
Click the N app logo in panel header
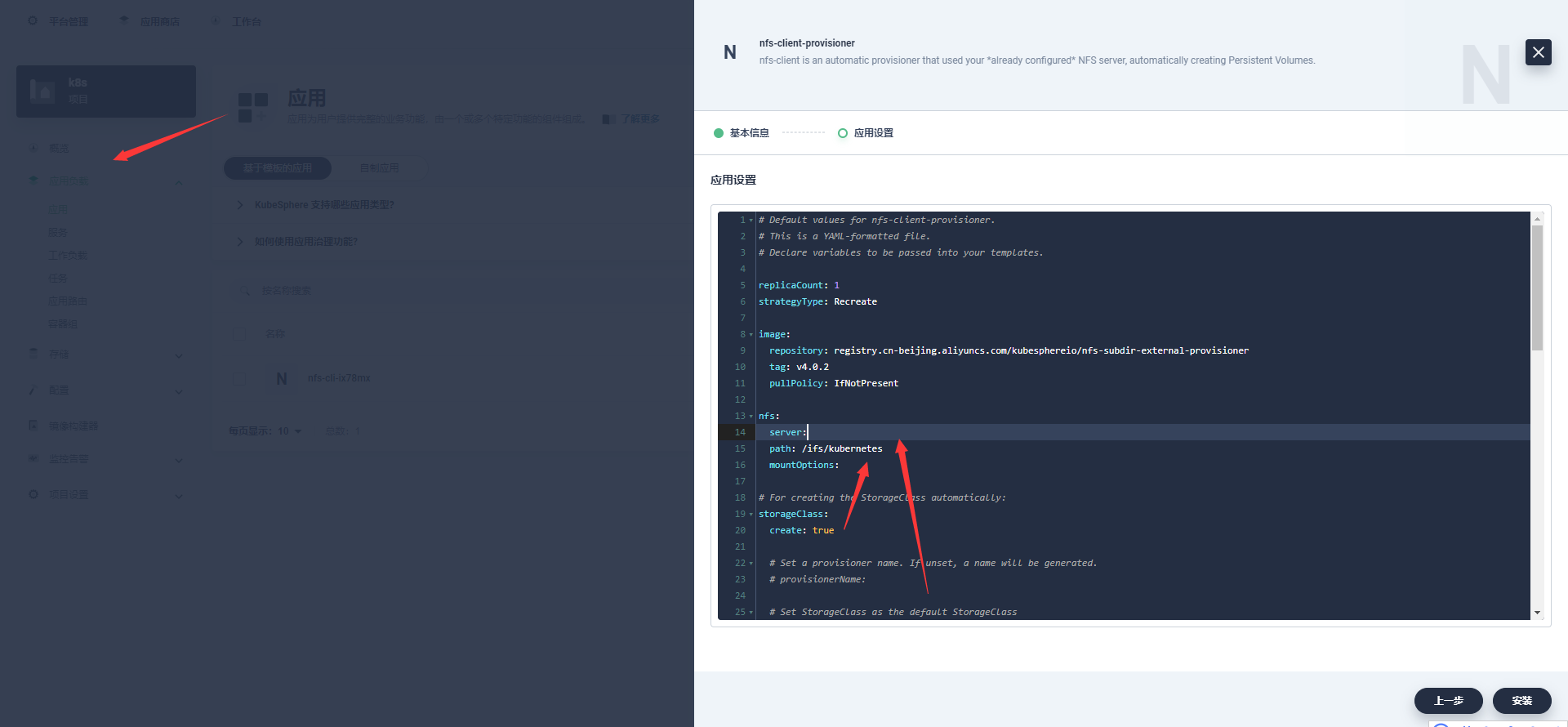(730, 52)
